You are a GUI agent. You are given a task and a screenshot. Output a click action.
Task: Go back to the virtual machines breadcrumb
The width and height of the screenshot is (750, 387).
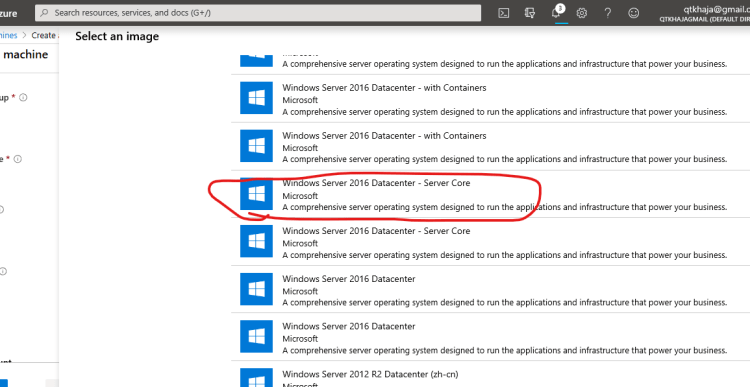click(x=9, y=35)
